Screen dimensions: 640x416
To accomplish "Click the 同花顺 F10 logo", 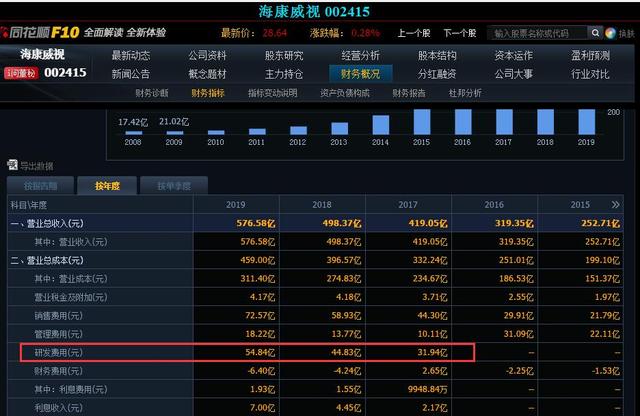I will click(x=40, y=32).
